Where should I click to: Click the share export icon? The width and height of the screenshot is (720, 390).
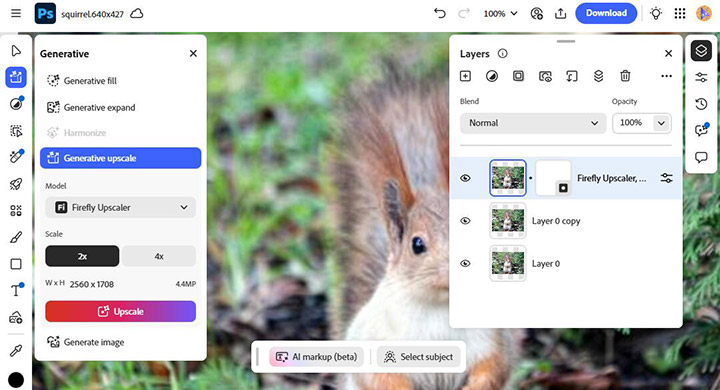(560, 14)
